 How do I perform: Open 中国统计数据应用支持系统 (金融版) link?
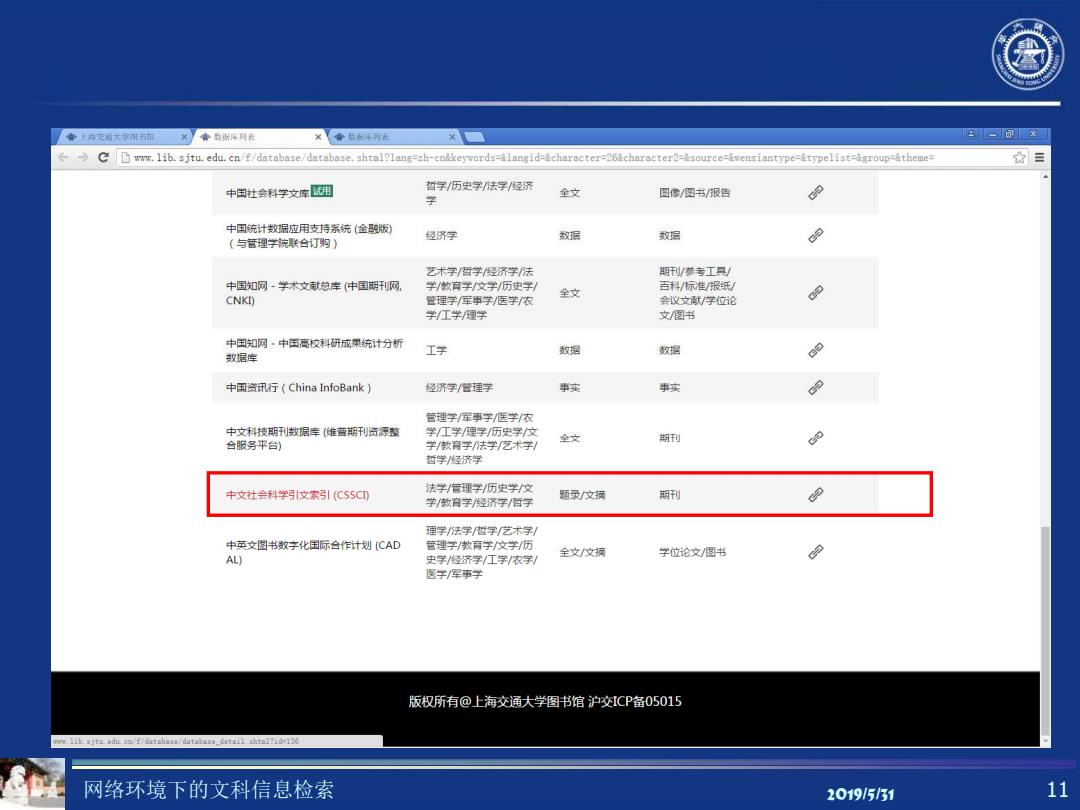309,236
